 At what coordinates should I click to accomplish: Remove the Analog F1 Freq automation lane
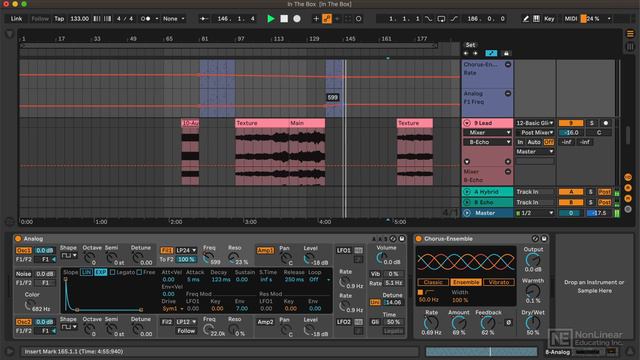point(508,93)
